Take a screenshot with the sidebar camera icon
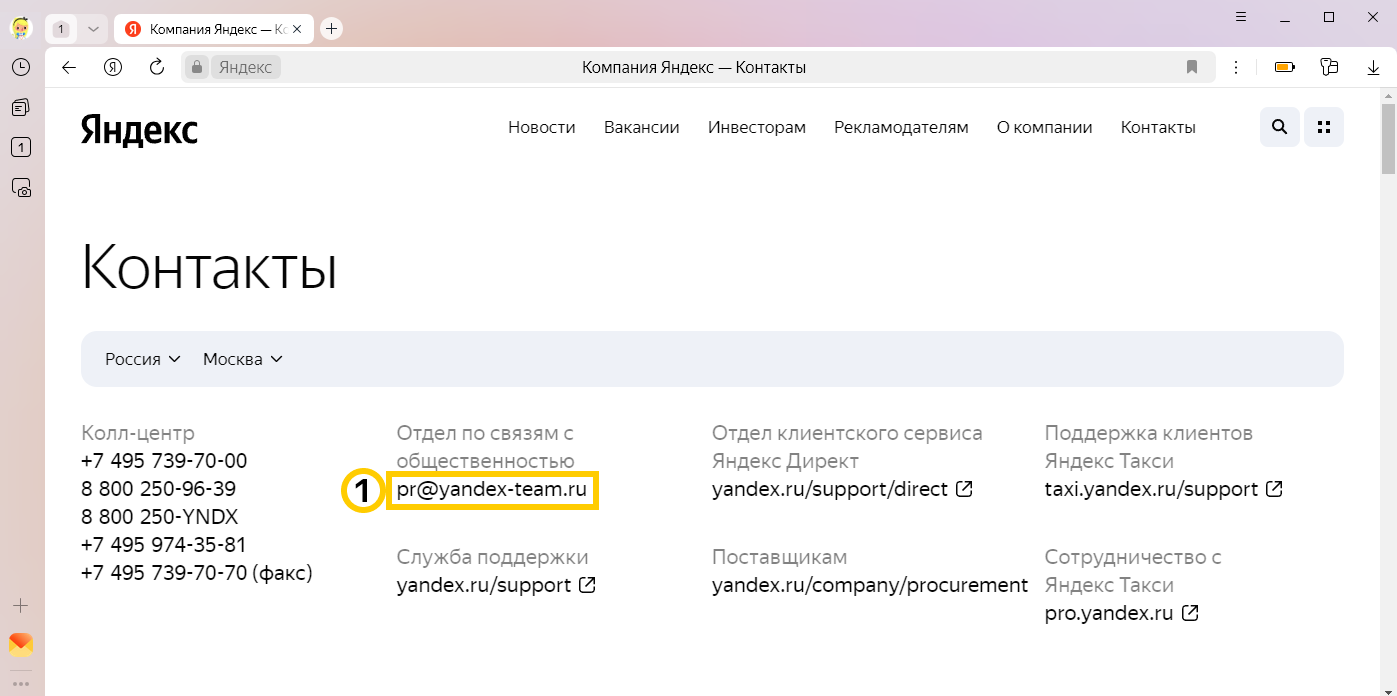 21,187
